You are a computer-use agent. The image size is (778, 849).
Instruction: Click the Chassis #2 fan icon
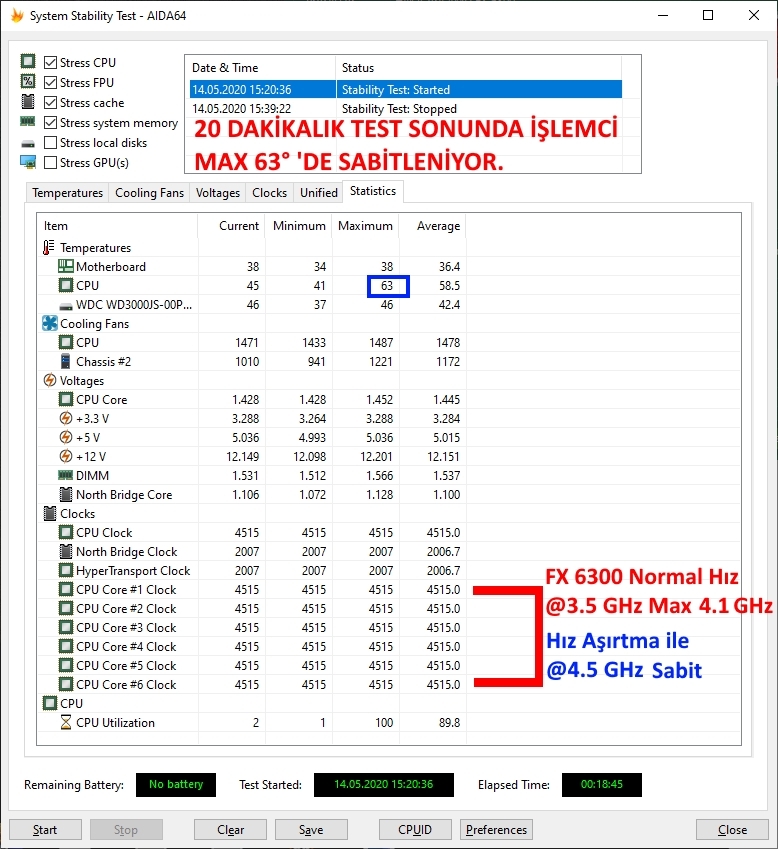[x=66, y=361]
